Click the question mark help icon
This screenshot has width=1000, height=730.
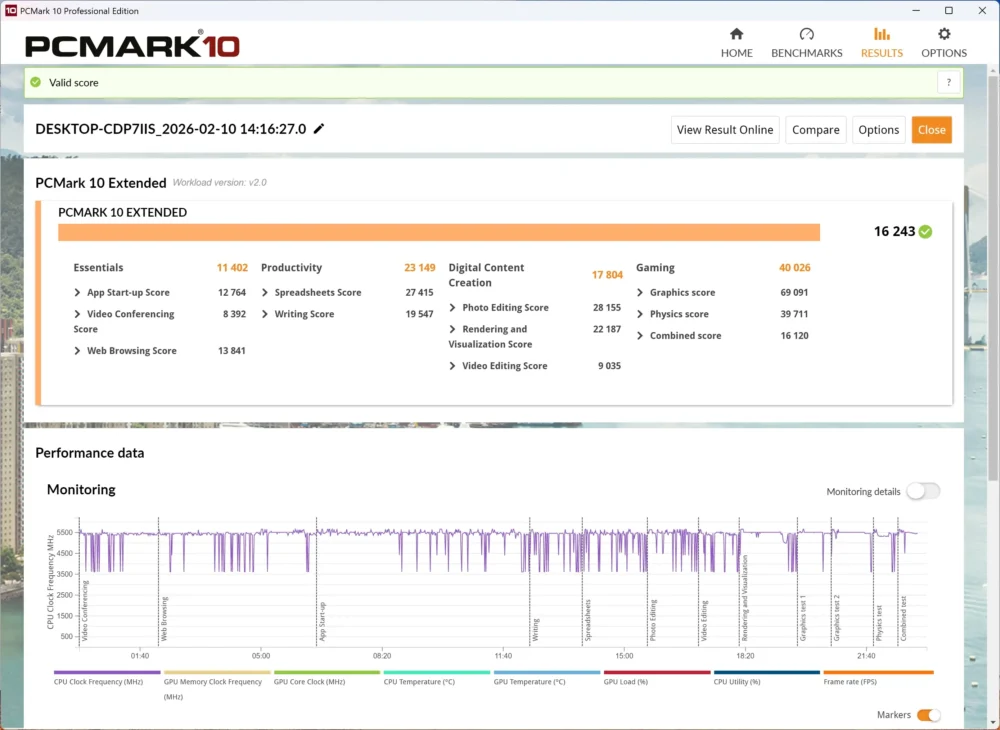coord(948,82)
